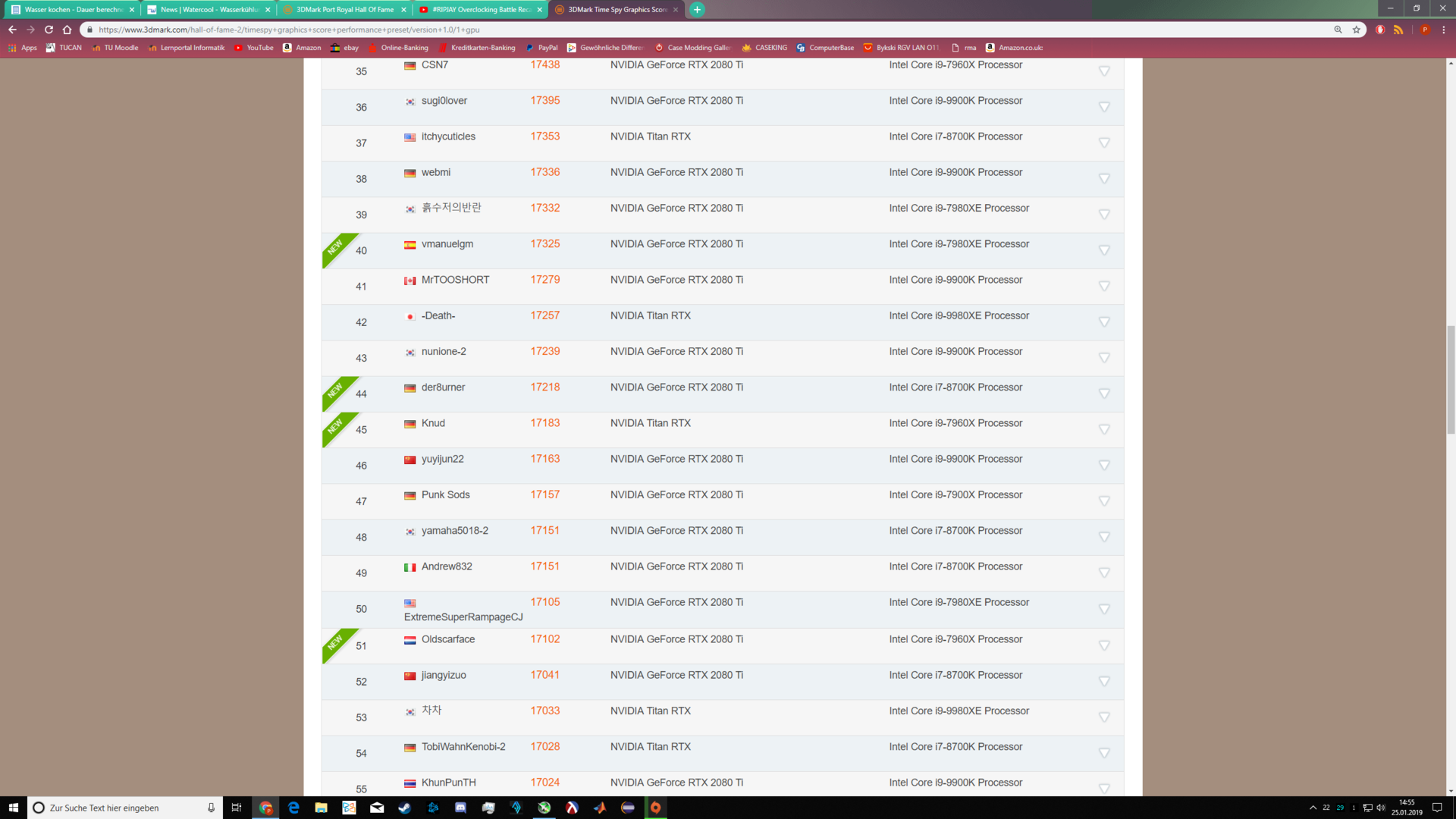1456x819 pixels.
Task: Open Microsoft Edge from the taskbar
Action: click(293, 808)
